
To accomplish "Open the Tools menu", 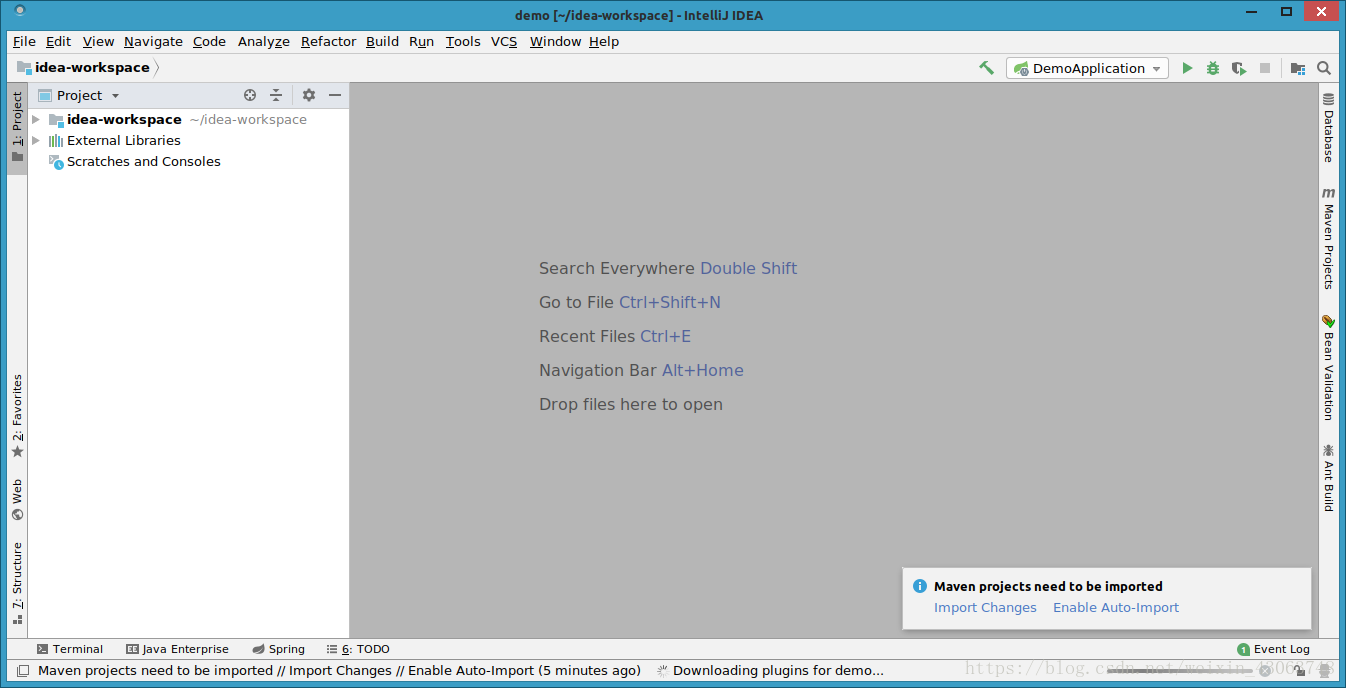I will click(x=463, y=41).
